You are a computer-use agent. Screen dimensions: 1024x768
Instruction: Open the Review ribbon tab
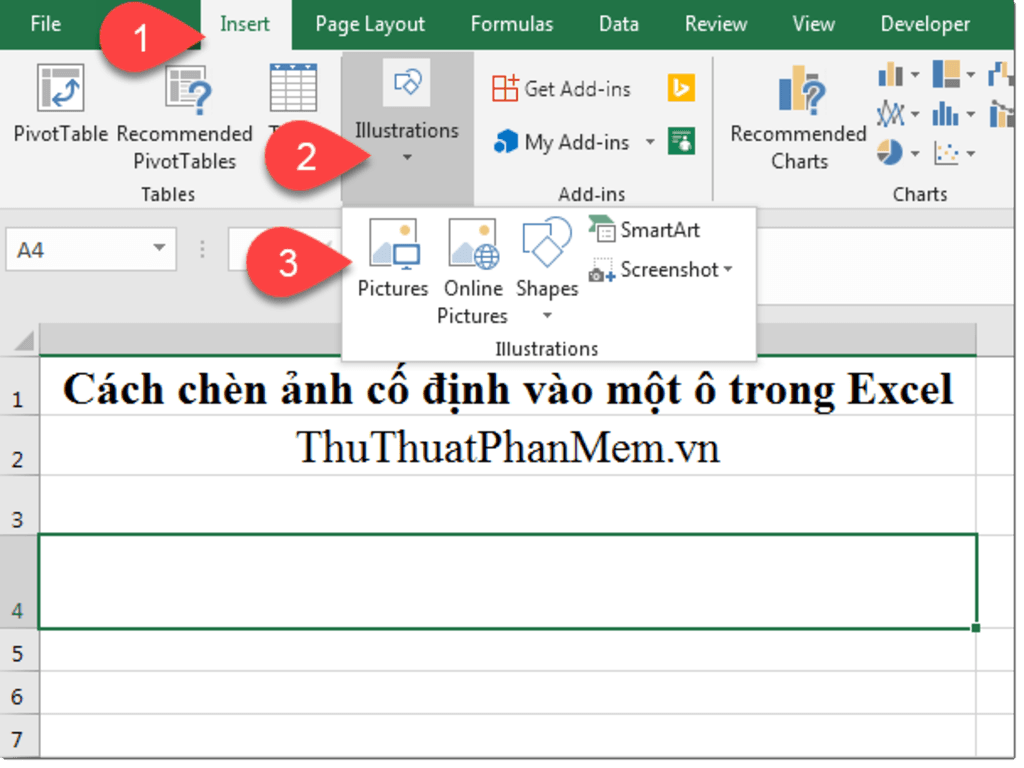(715, 24)
